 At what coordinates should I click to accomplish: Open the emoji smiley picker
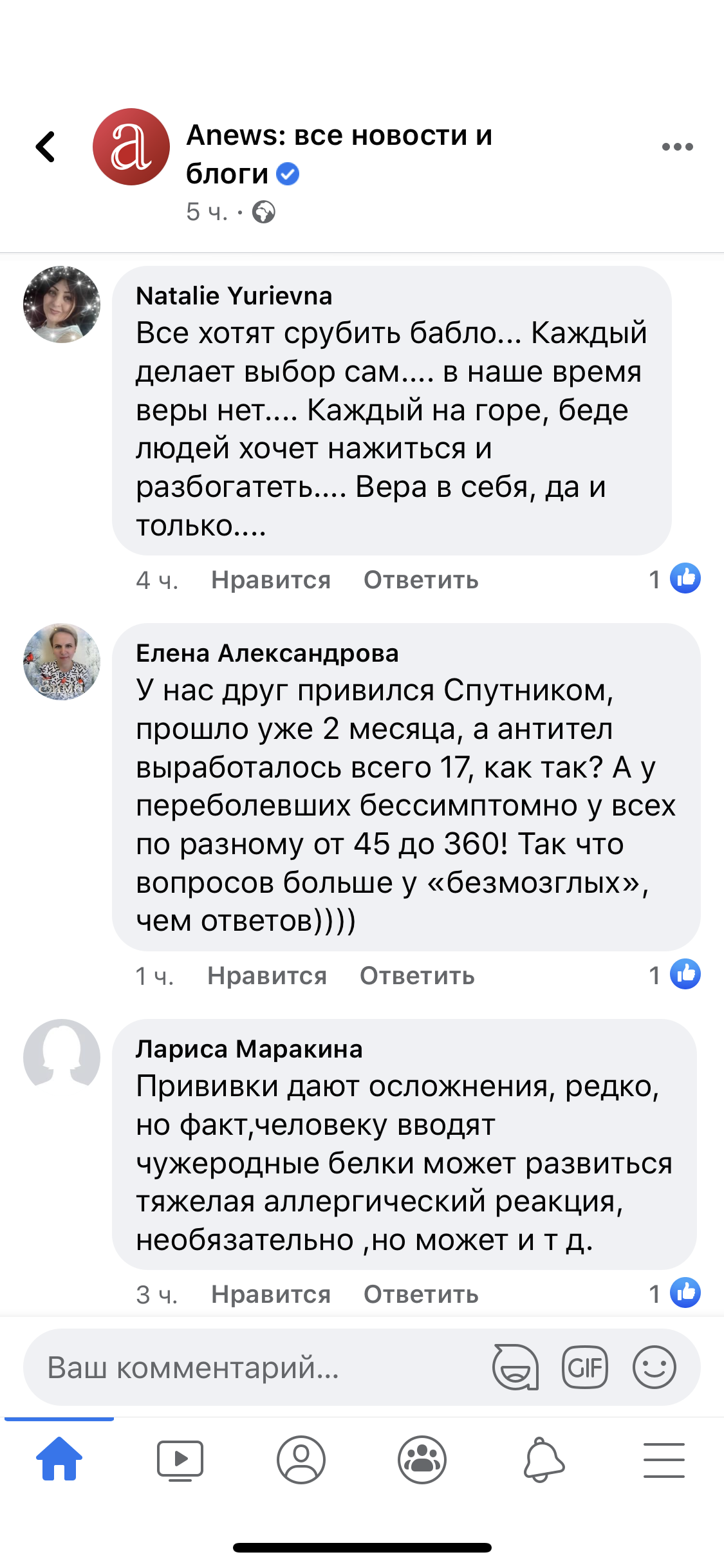pos(654,1367)
